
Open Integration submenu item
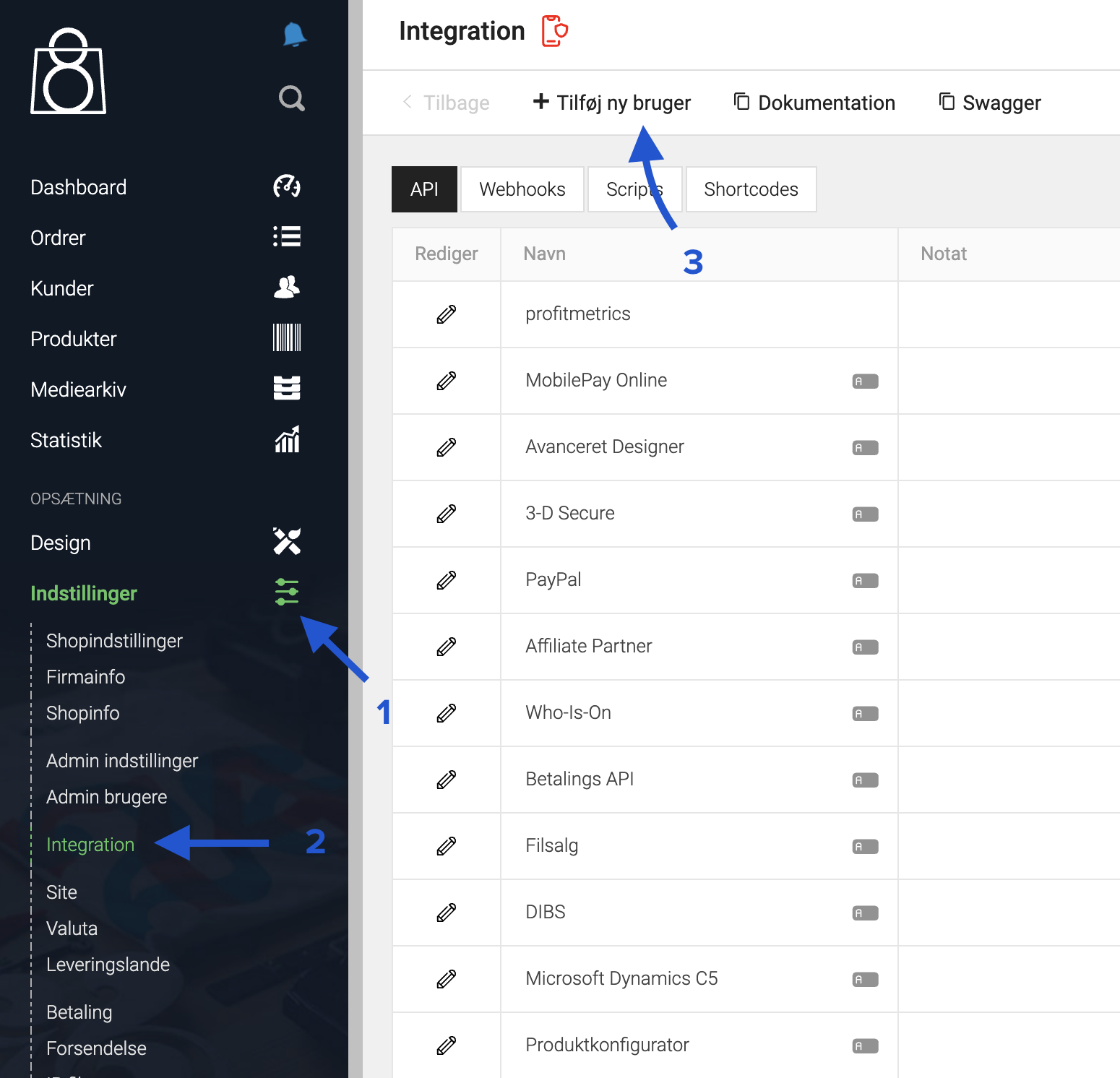pyautogui.click(x=90, y=845)
